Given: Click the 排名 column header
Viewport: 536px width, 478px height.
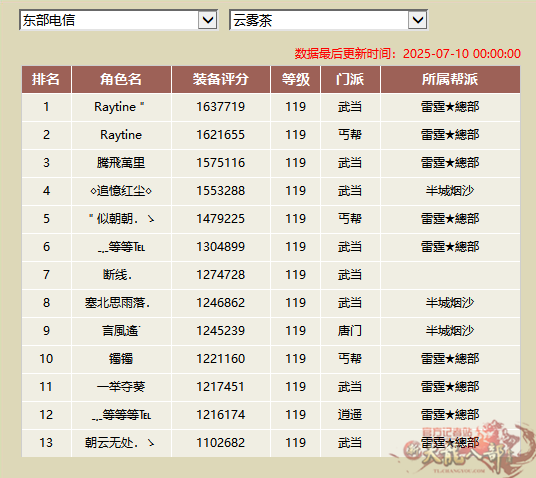Looking at the screenshot, I should [46, 79].
